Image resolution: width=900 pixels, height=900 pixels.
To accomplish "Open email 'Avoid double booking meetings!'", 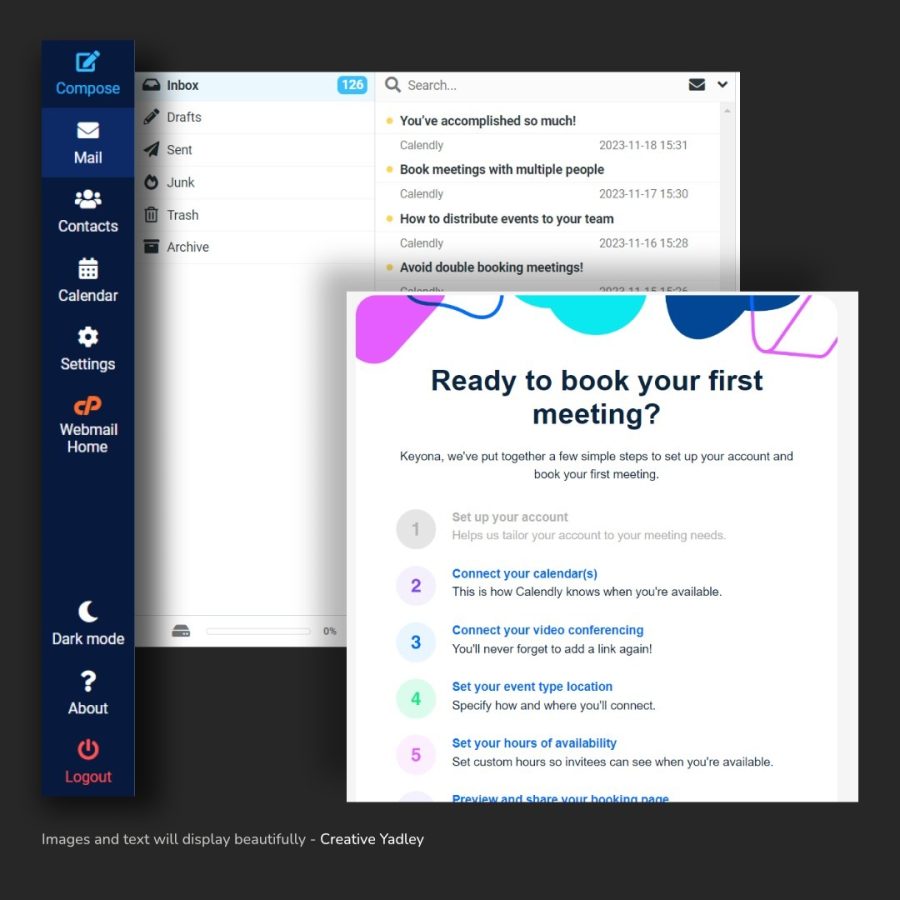I will 491,267.
